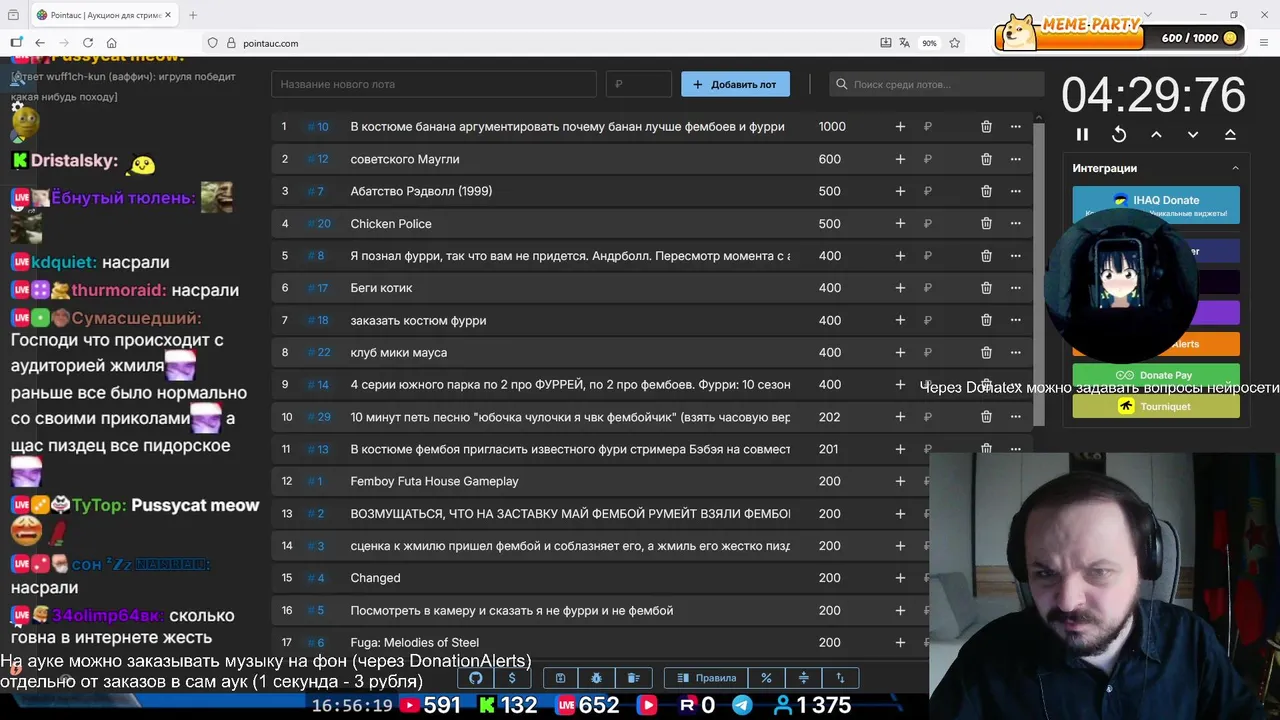
Task: Select the Femboy Futa House Gameplay lot name
Action: click(434, 481)
